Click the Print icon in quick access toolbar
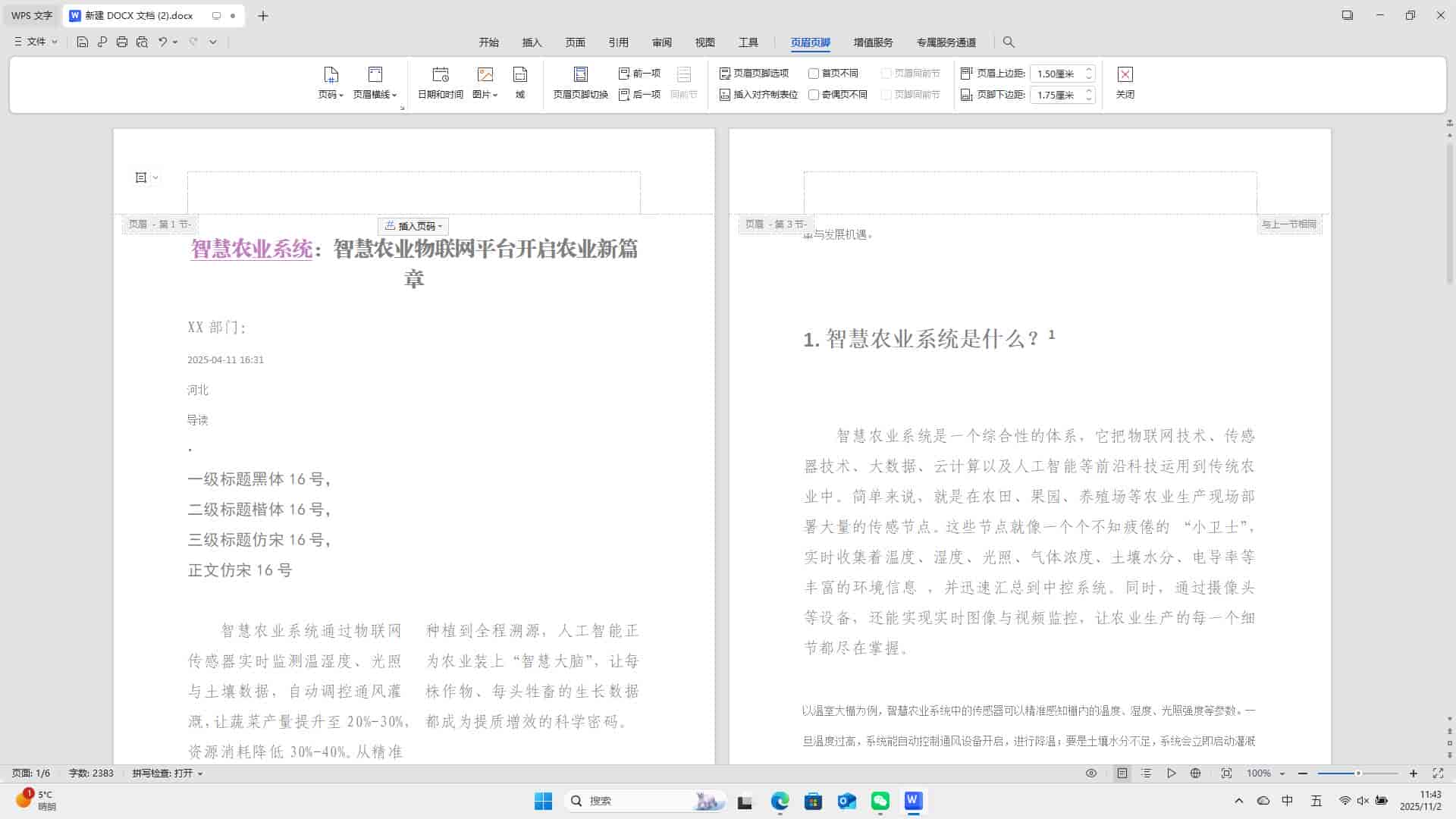Screen dimensions: 1456x819 (x=122, y=42)
